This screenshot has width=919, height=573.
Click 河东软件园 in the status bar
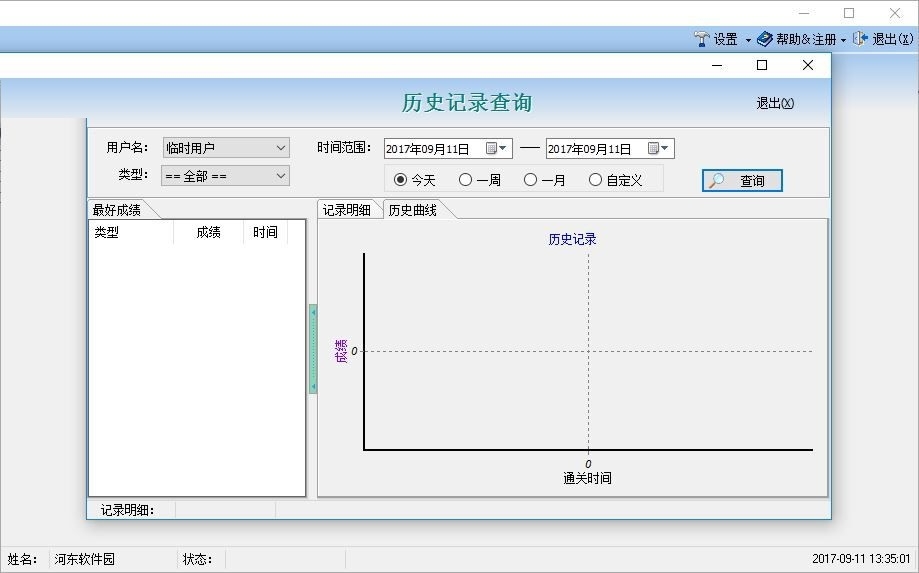(x=85, y=559)
